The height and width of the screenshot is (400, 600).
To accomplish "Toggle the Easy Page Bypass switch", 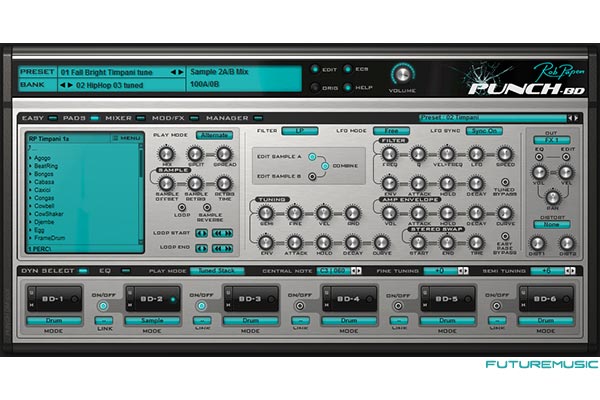I will (505, 236).
